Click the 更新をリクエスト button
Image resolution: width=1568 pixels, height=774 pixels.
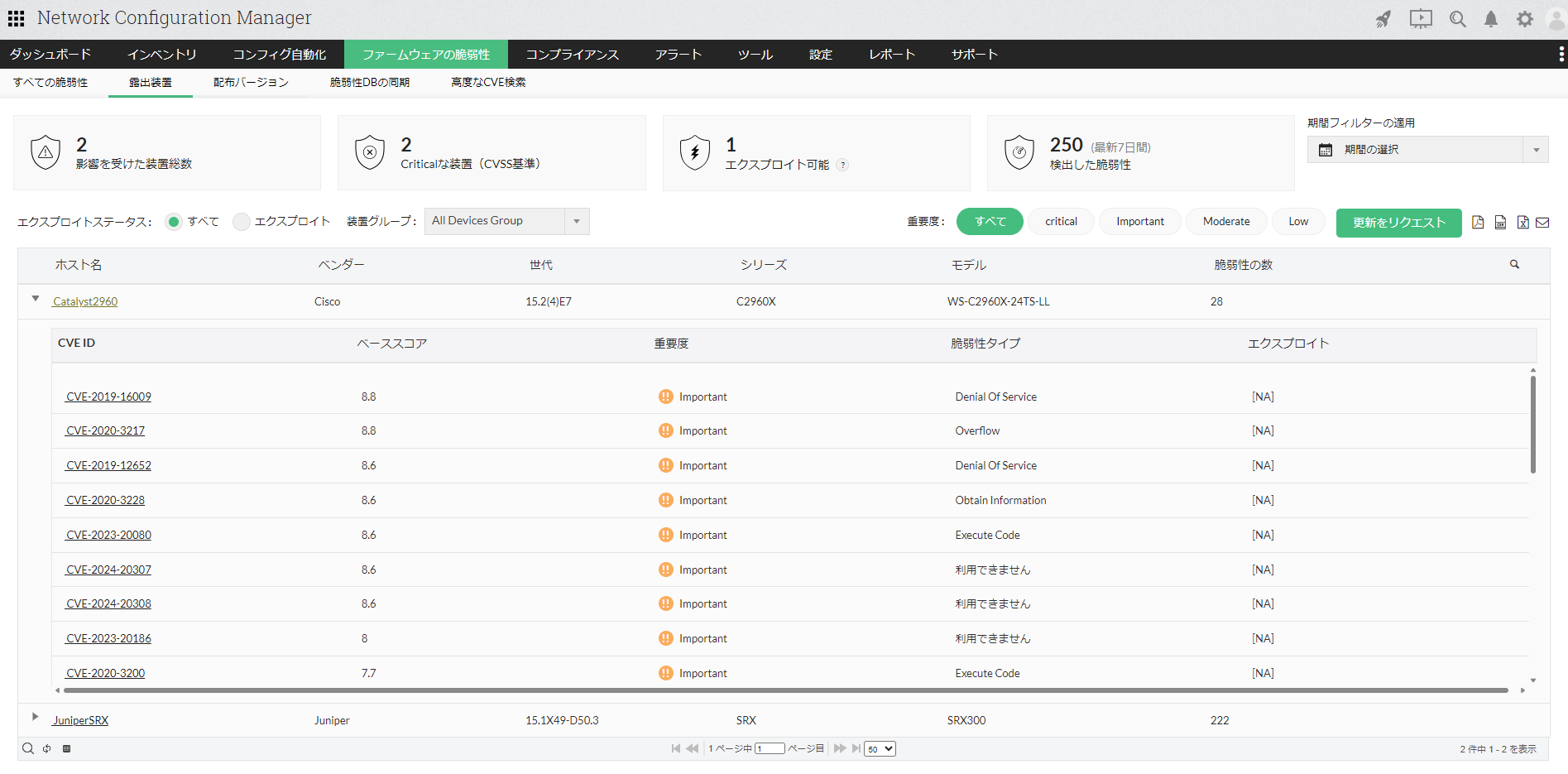1398,223
